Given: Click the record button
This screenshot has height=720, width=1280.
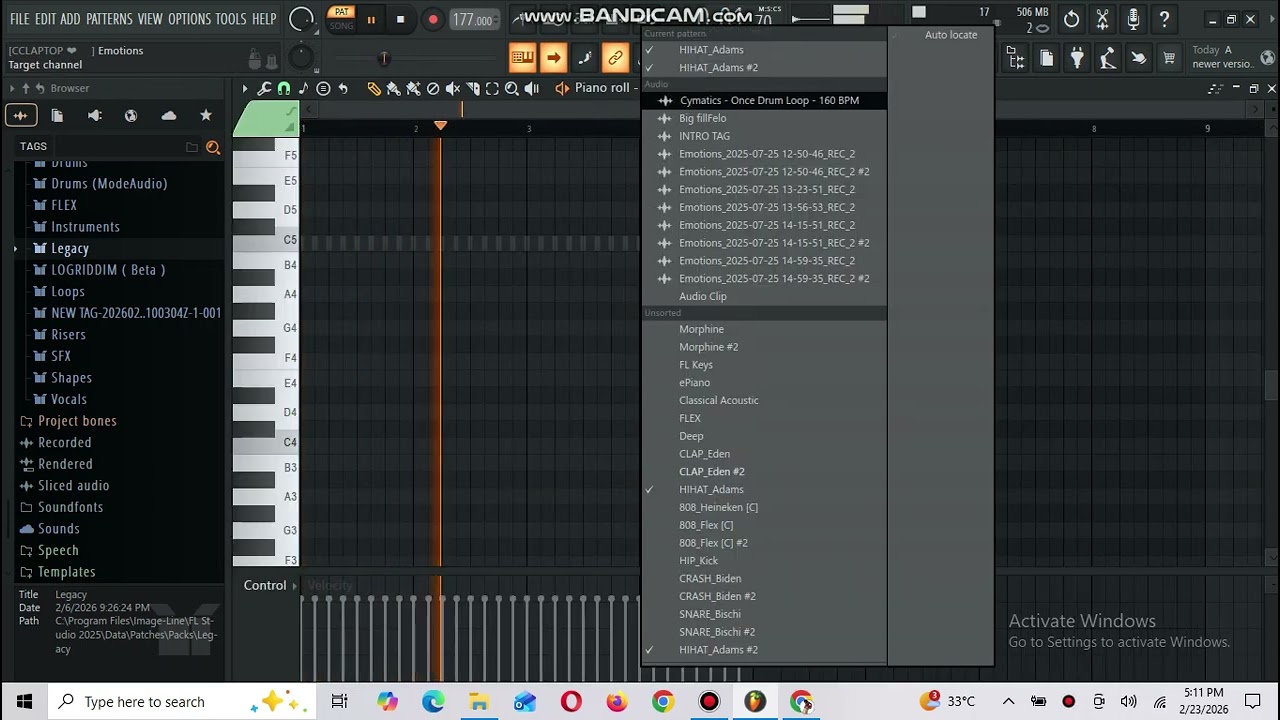Looking at the screenshot, I should tap(433, 19).
